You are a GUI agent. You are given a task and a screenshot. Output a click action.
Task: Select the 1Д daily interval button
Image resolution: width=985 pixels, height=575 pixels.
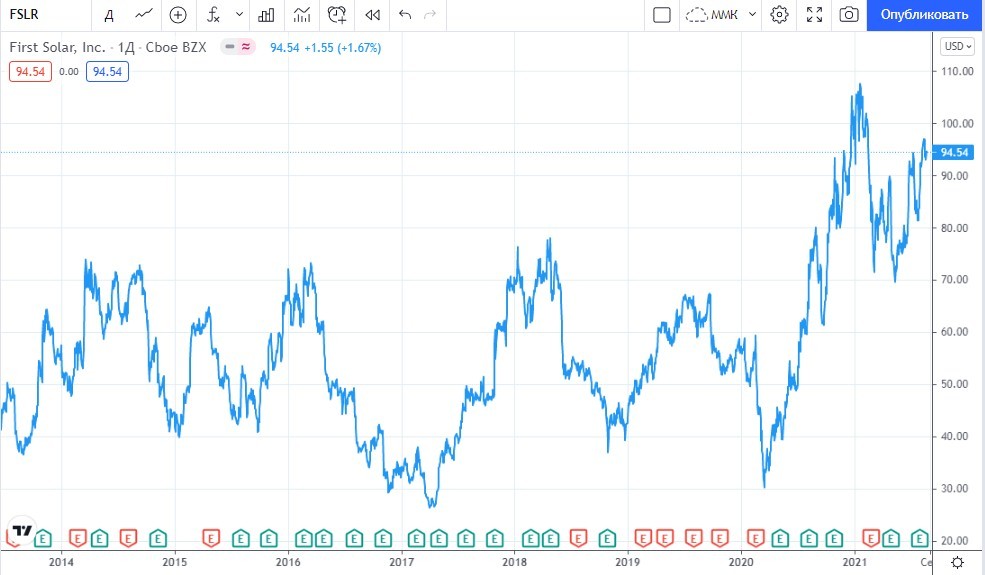pos(108,15)
